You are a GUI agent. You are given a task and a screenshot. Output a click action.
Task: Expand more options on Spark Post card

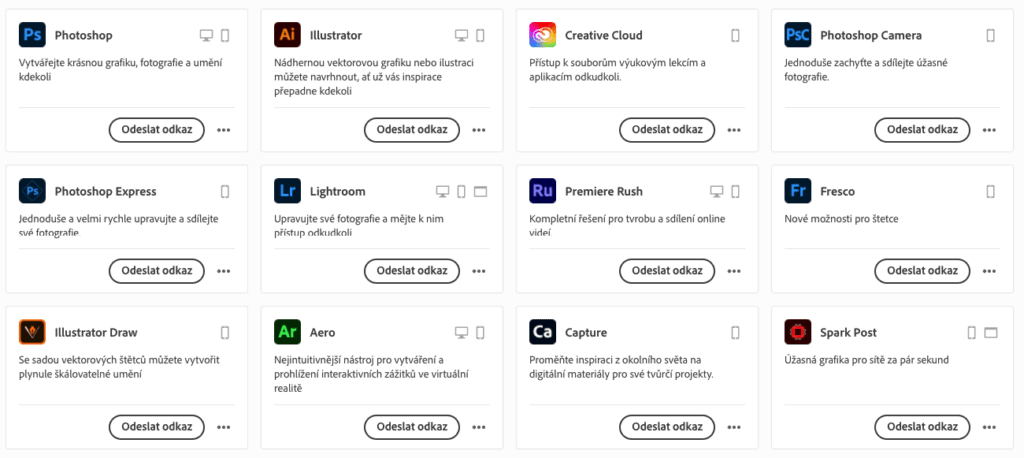(989, 427)
